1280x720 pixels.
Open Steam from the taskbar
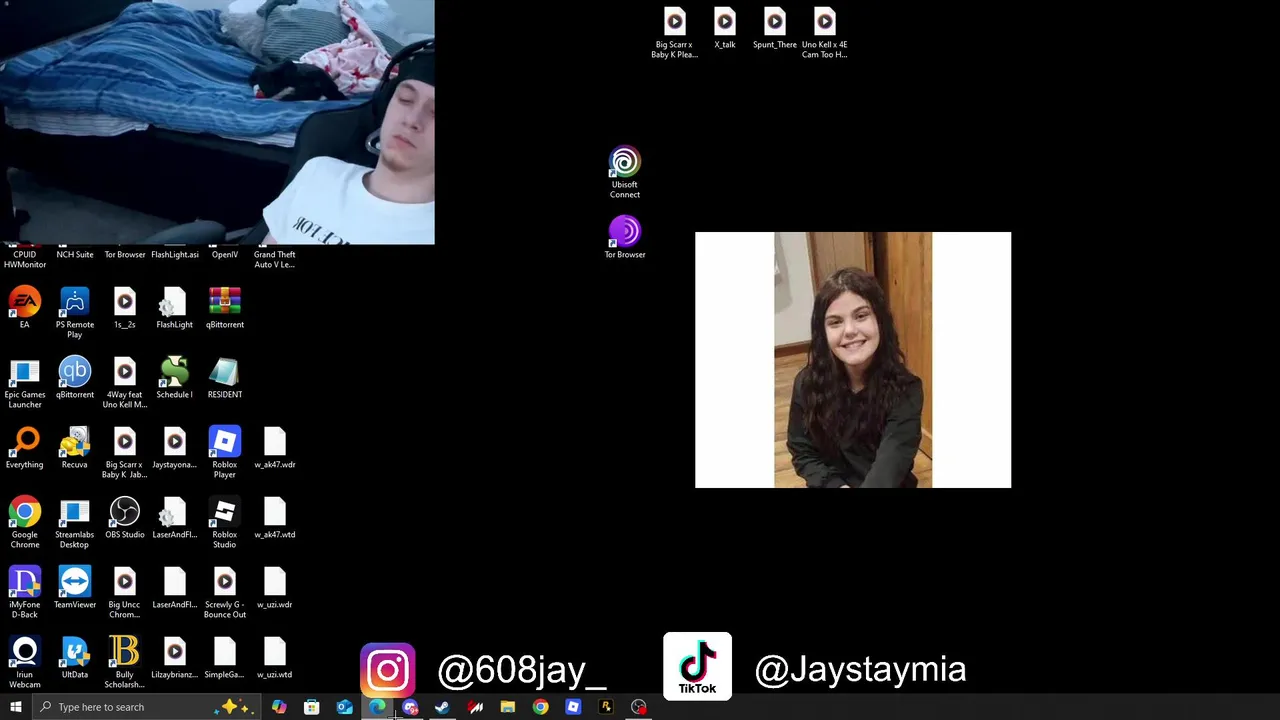point(442,707)
